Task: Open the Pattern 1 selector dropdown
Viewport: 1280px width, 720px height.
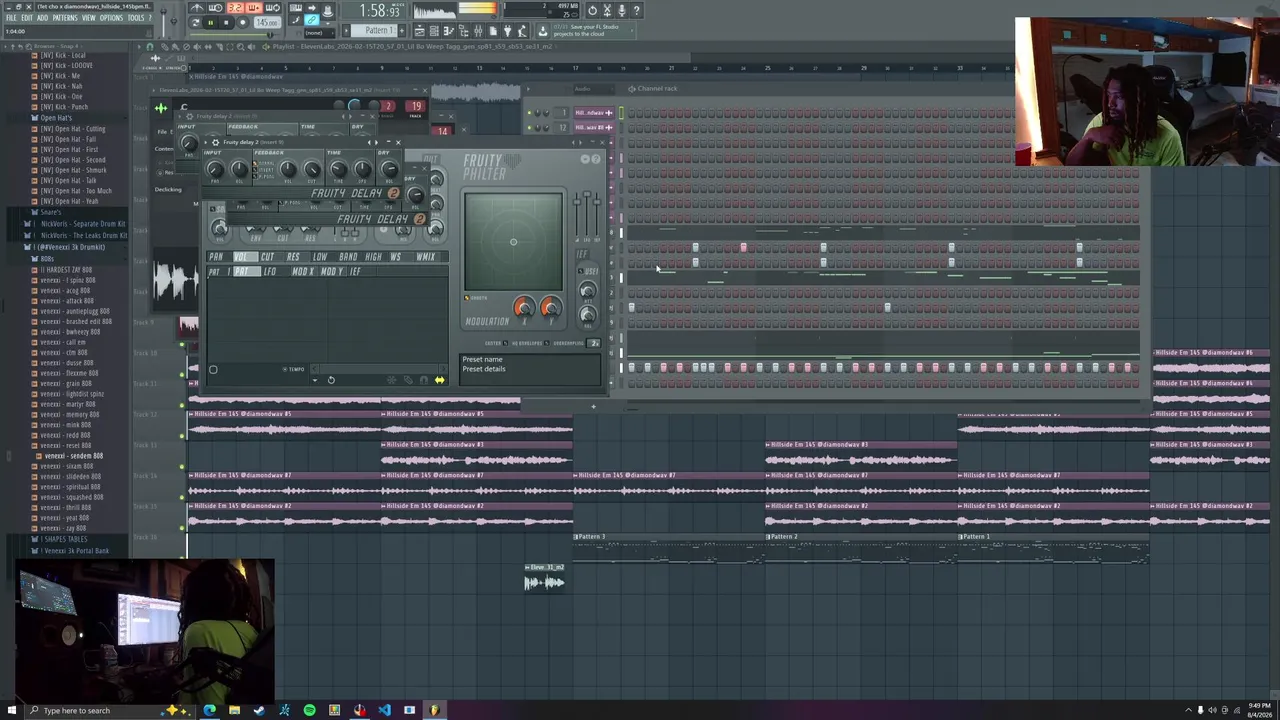Action: (375, 30)
